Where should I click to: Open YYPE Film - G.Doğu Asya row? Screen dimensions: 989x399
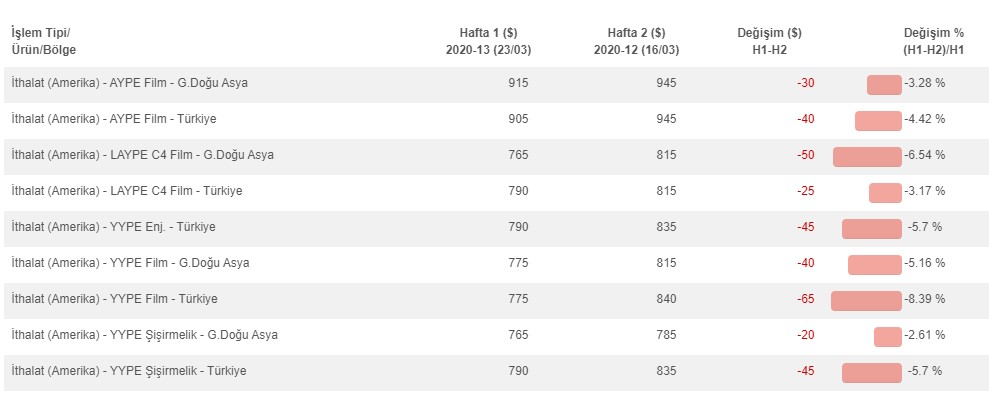pyautogui.click(x=494, y=263)
